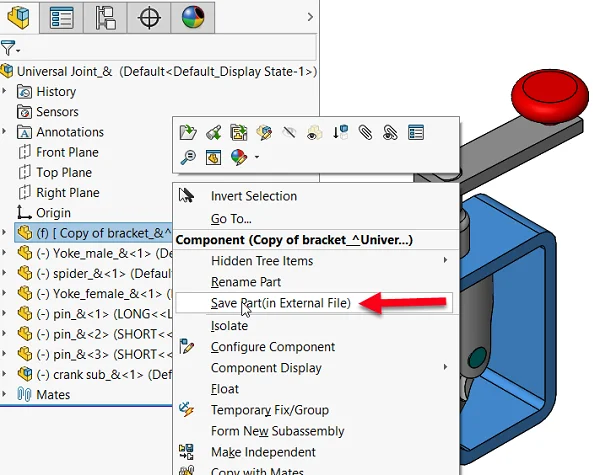600x475 pixels.
Task: Open Component Display submenu
Action: tap(316, 368)
